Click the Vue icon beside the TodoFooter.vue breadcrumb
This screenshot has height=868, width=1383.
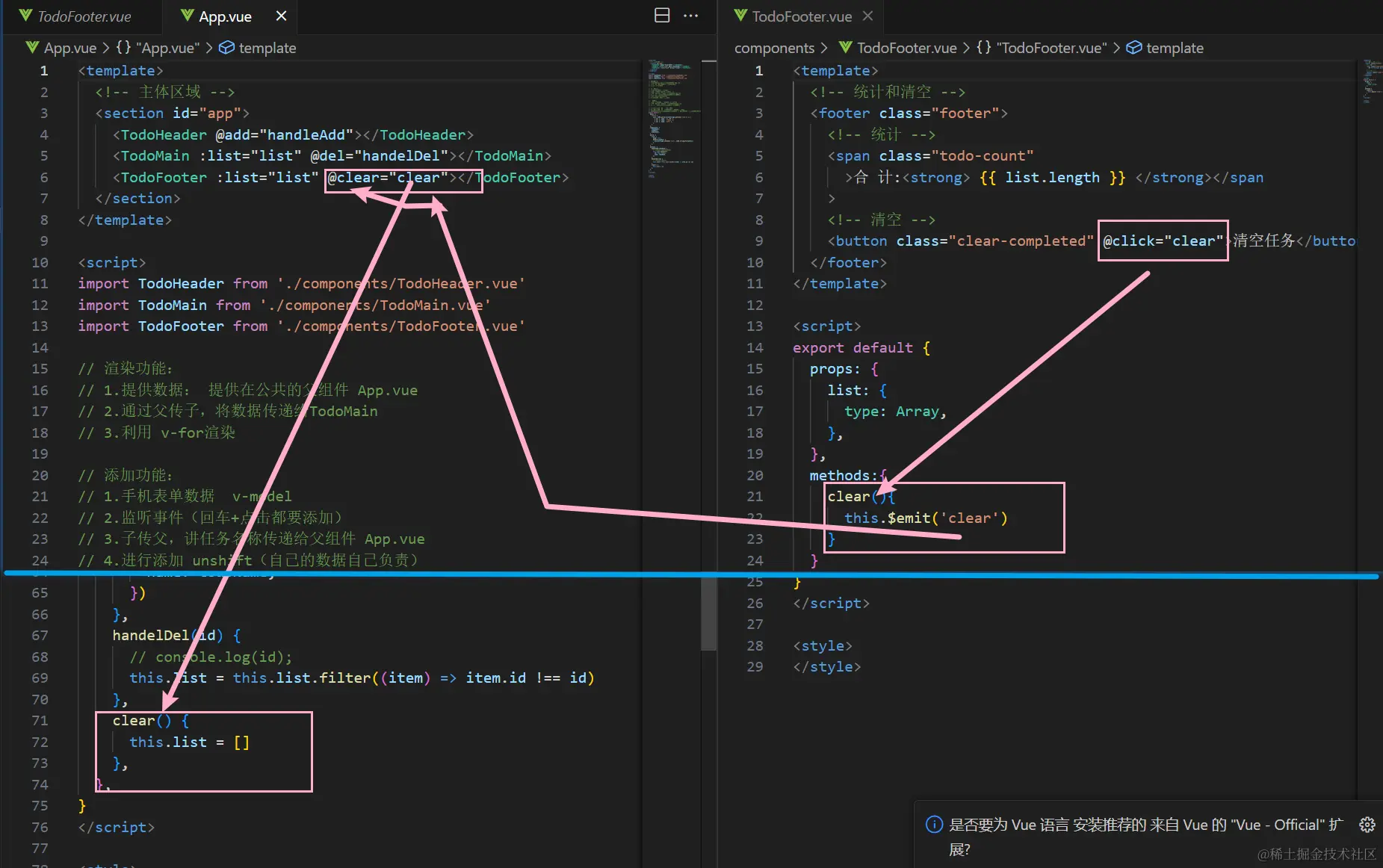point(845,47)
